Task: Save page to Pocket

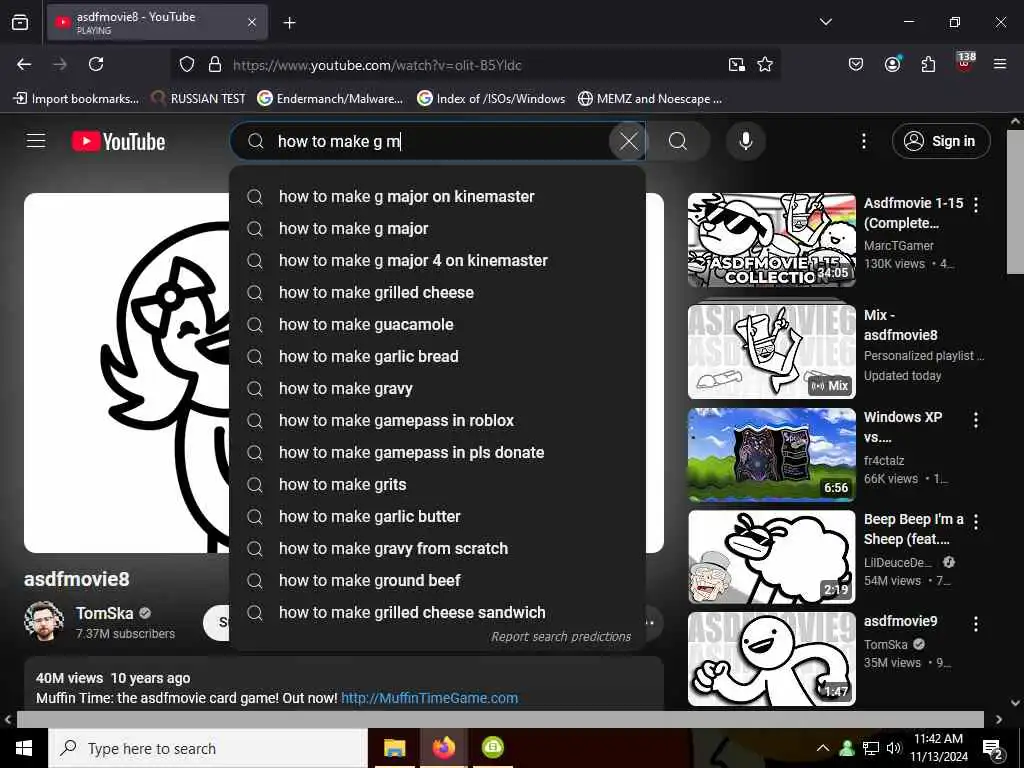Action: pos(856,64)
